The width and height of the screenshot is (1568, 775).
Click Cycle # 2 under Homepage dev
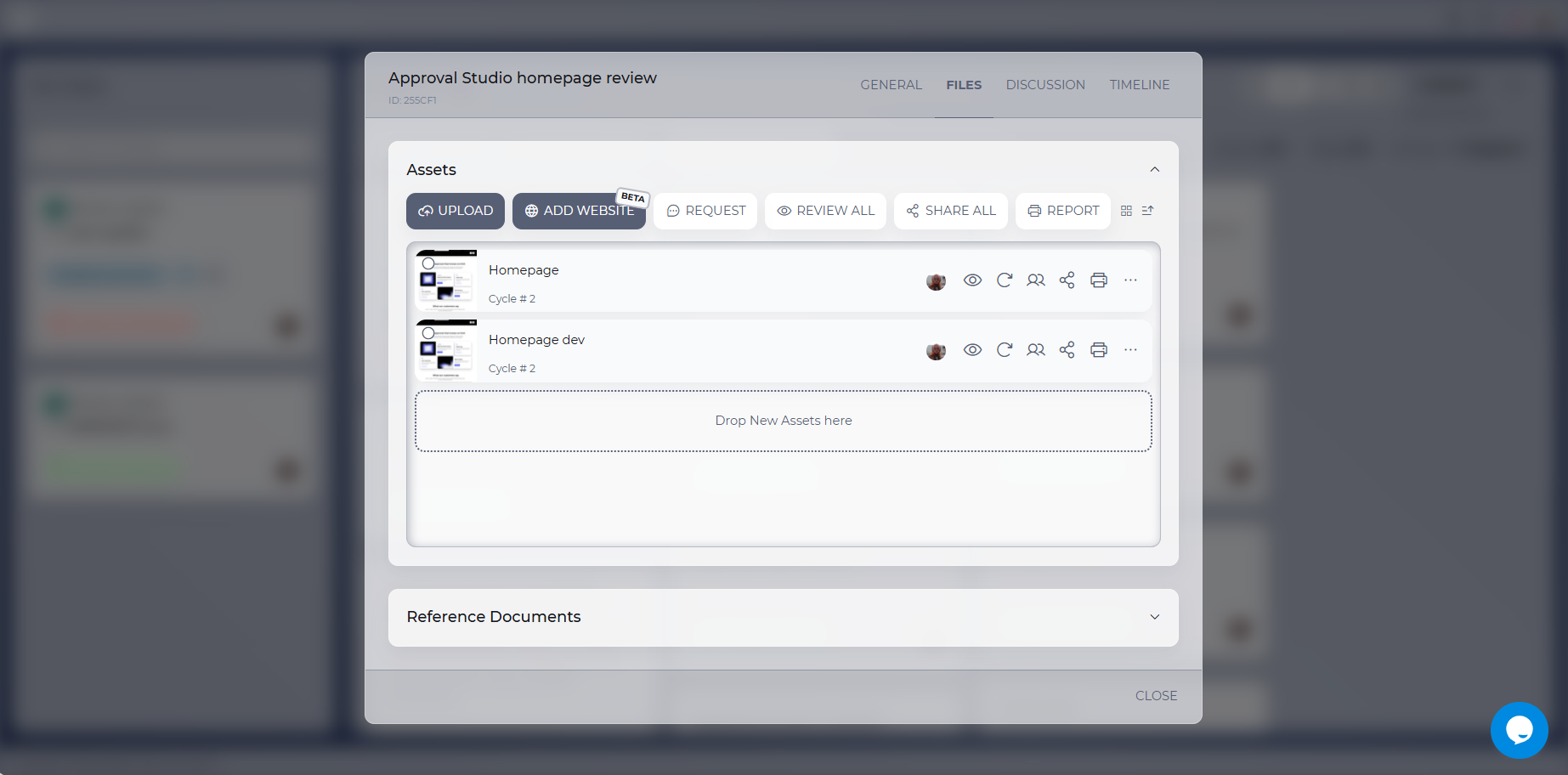pyautogui.click(x=512, y=369)
